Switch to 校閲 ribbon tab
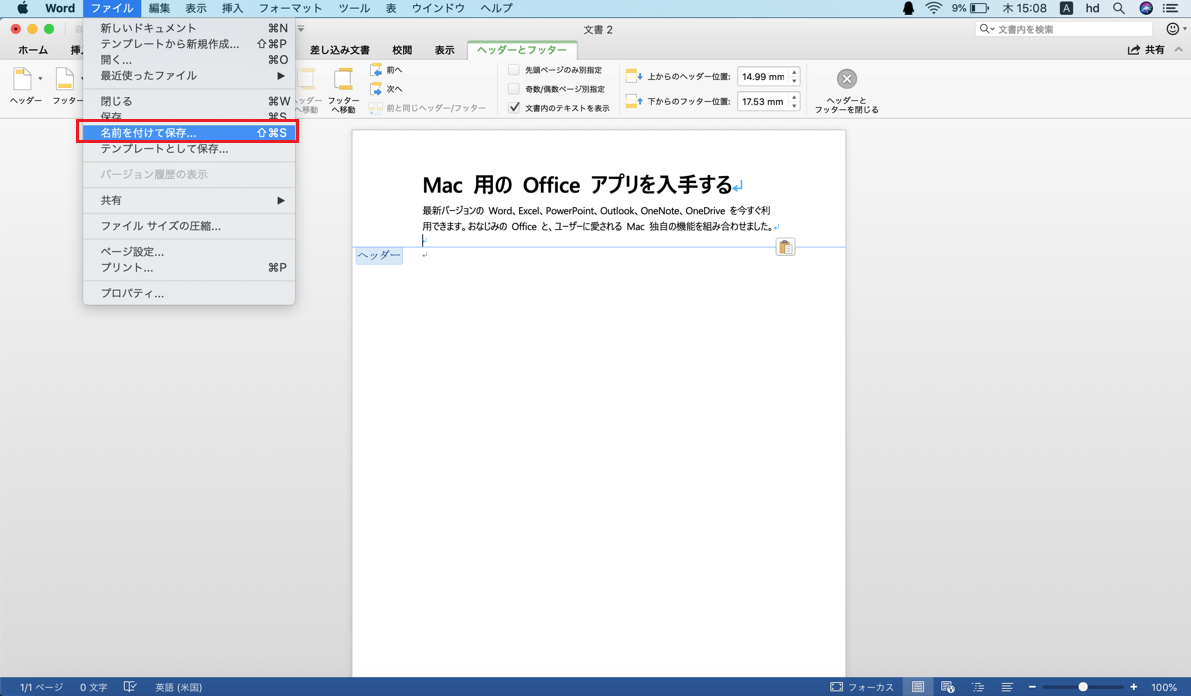 (x=402, y=50)
